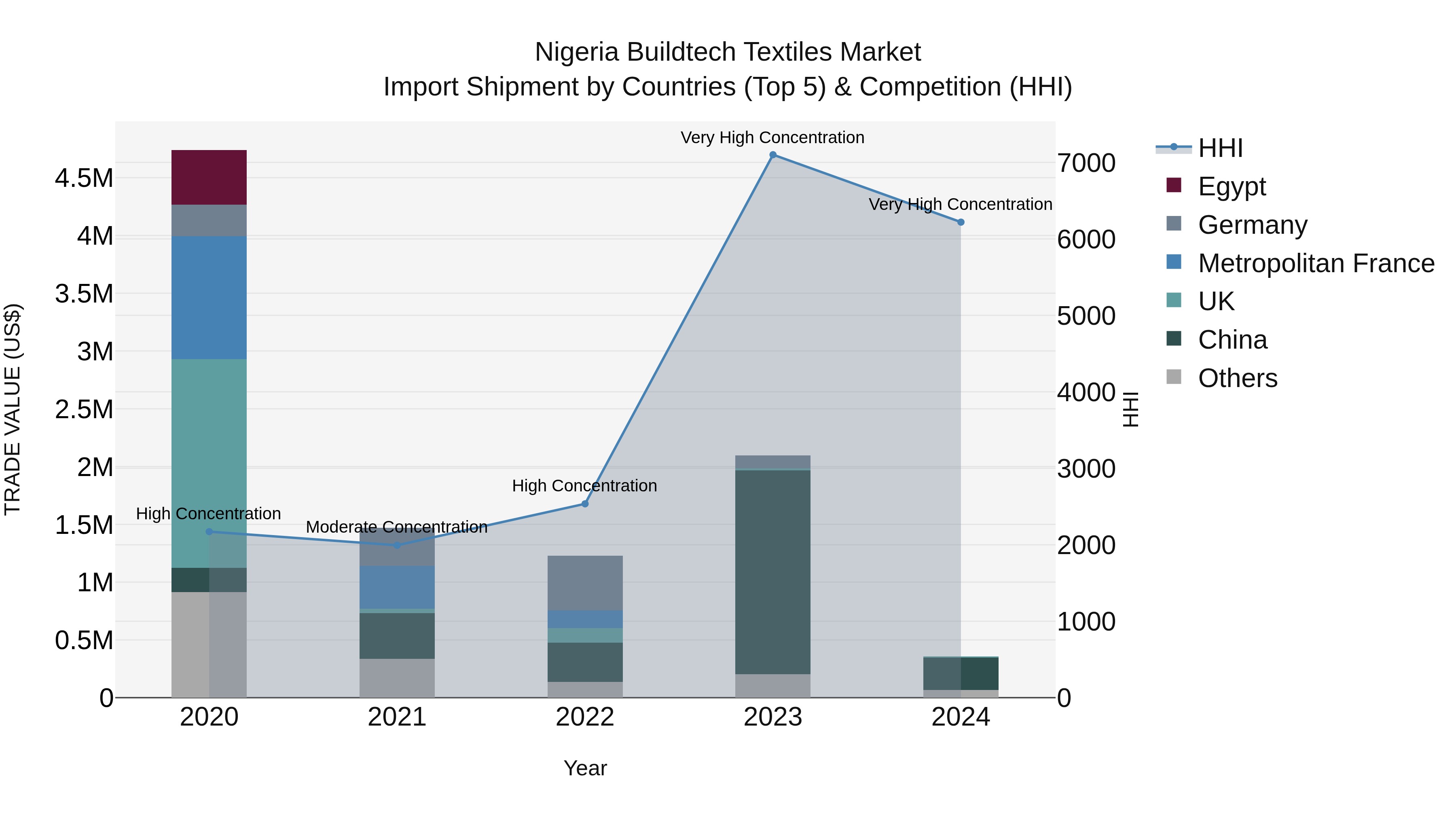The image size is (1456, 819).
Task: Click the Others segment of 2022 bar
Action: [x=585, y=690]
